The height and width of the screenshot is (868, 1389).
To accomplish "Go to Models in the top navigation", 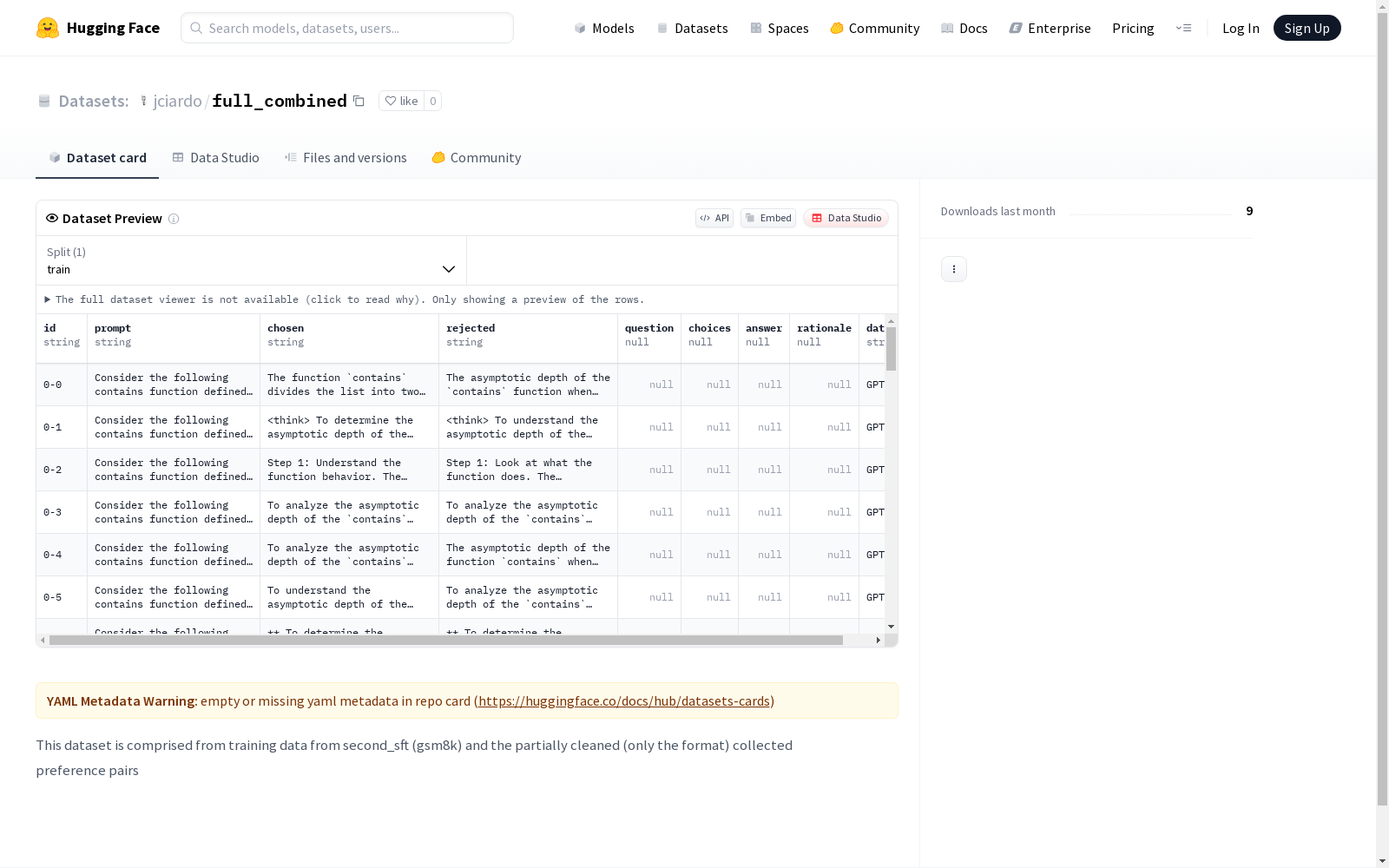I will tap(604, 28).
